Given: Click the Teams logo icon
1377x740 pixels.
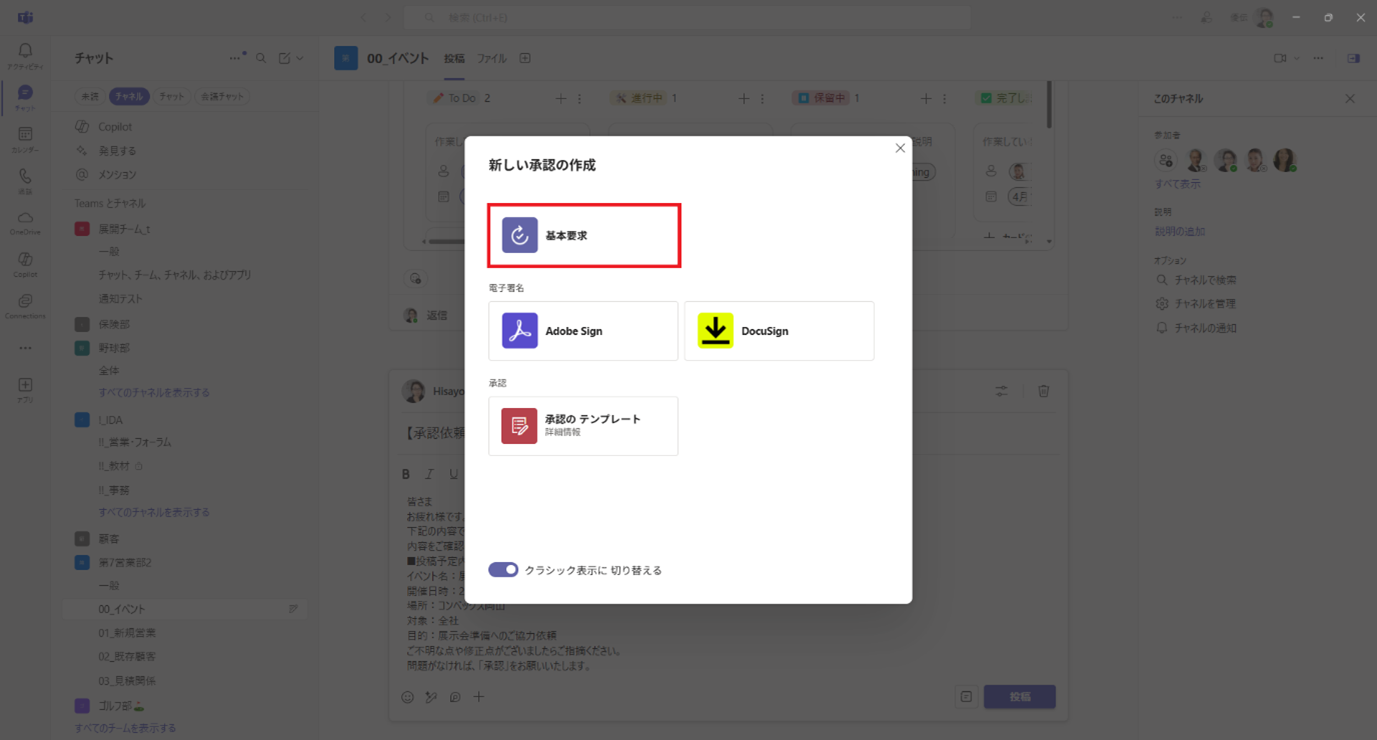Looking at the screenshot, I should (25, 18).
